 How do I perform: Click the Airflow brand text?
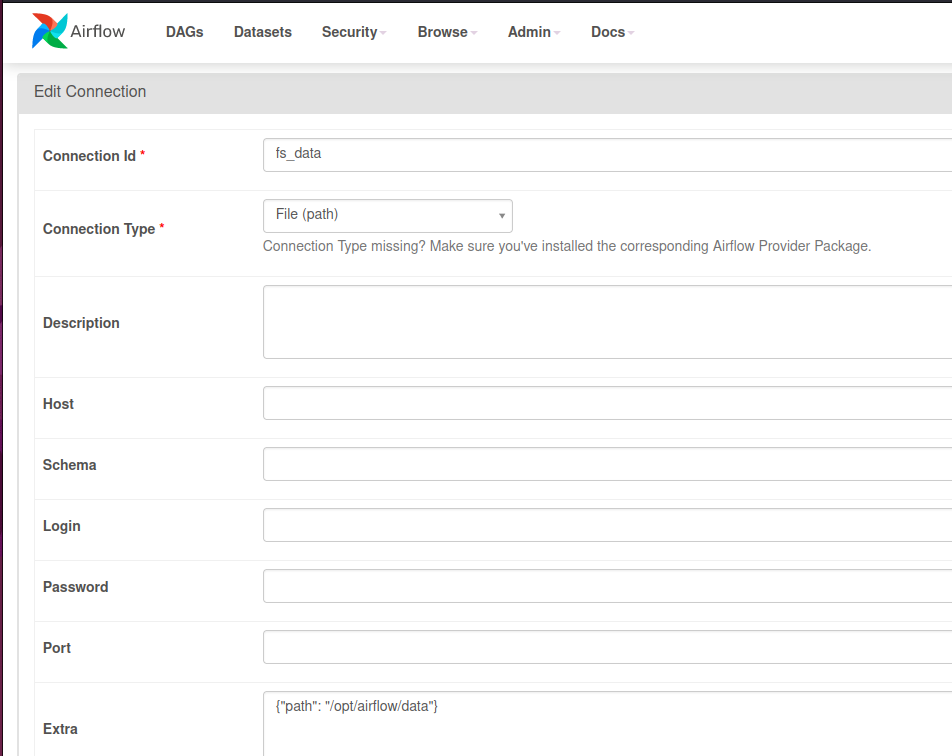click(98, 31)
